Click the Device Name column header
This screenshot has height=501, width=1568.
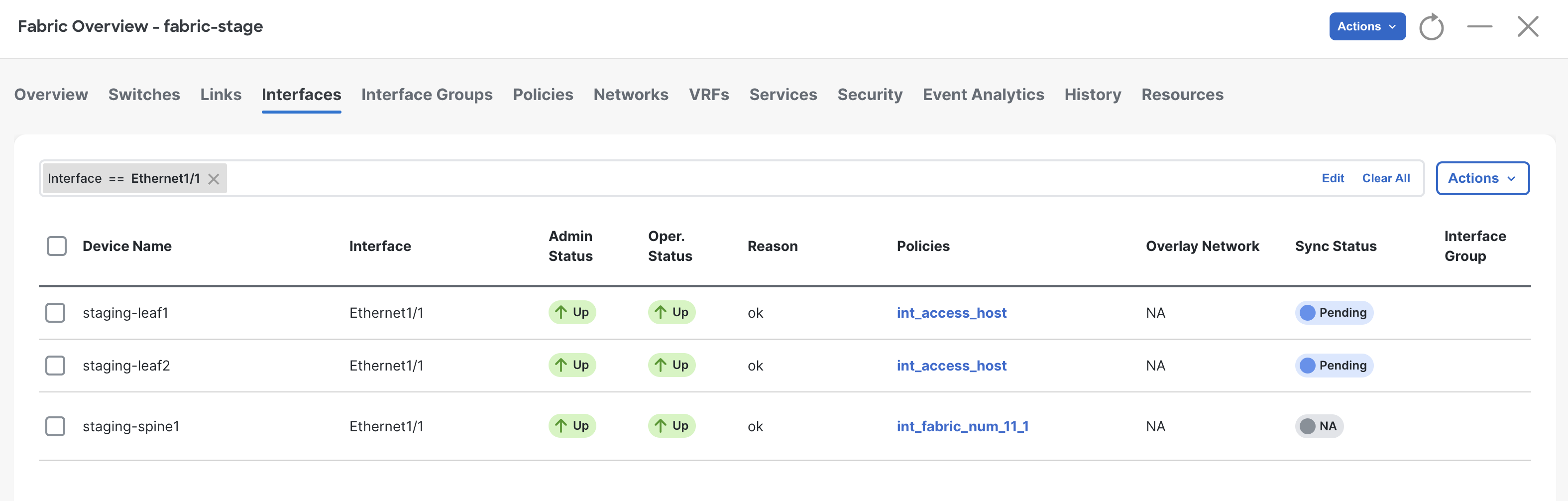[127, 246]
